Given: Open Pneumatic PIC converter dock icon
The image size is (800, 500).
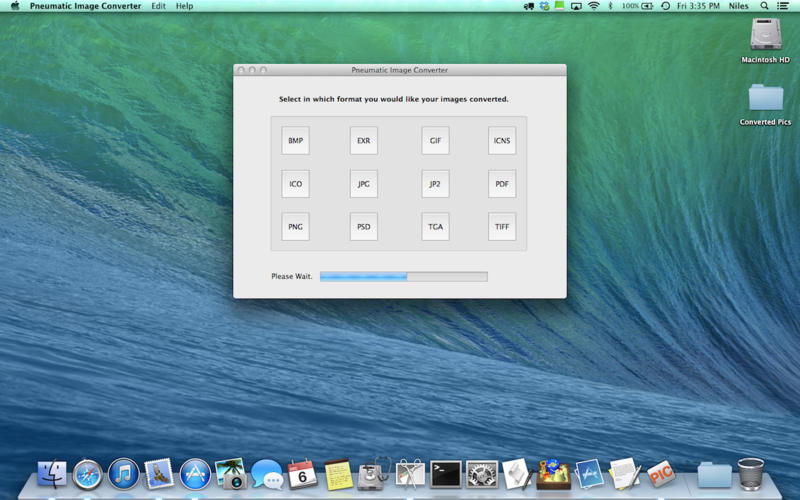Looking at the screenshot, I should [661, 474].
